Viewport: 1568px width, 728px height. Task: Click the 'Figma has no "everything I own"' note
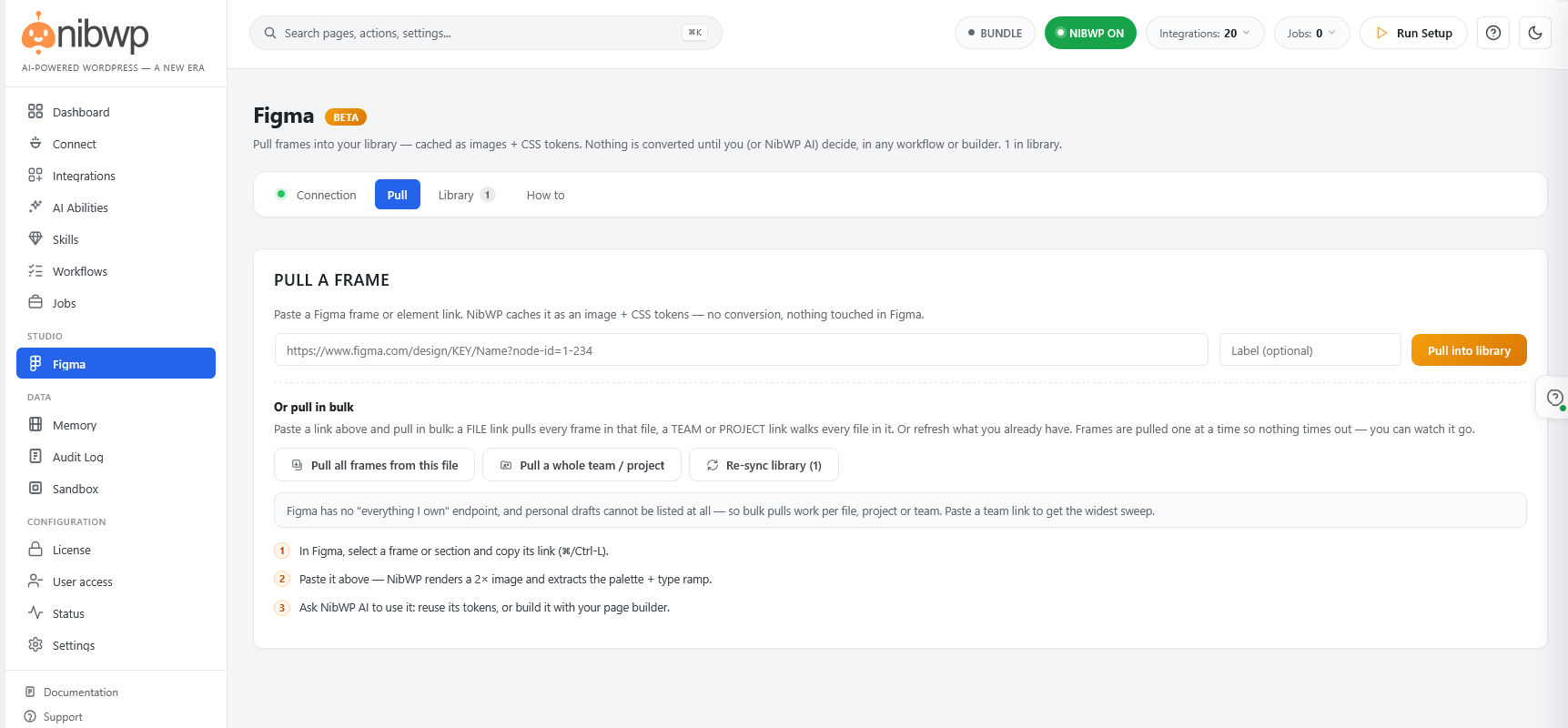pyautogui.click(x=900, y=511)
